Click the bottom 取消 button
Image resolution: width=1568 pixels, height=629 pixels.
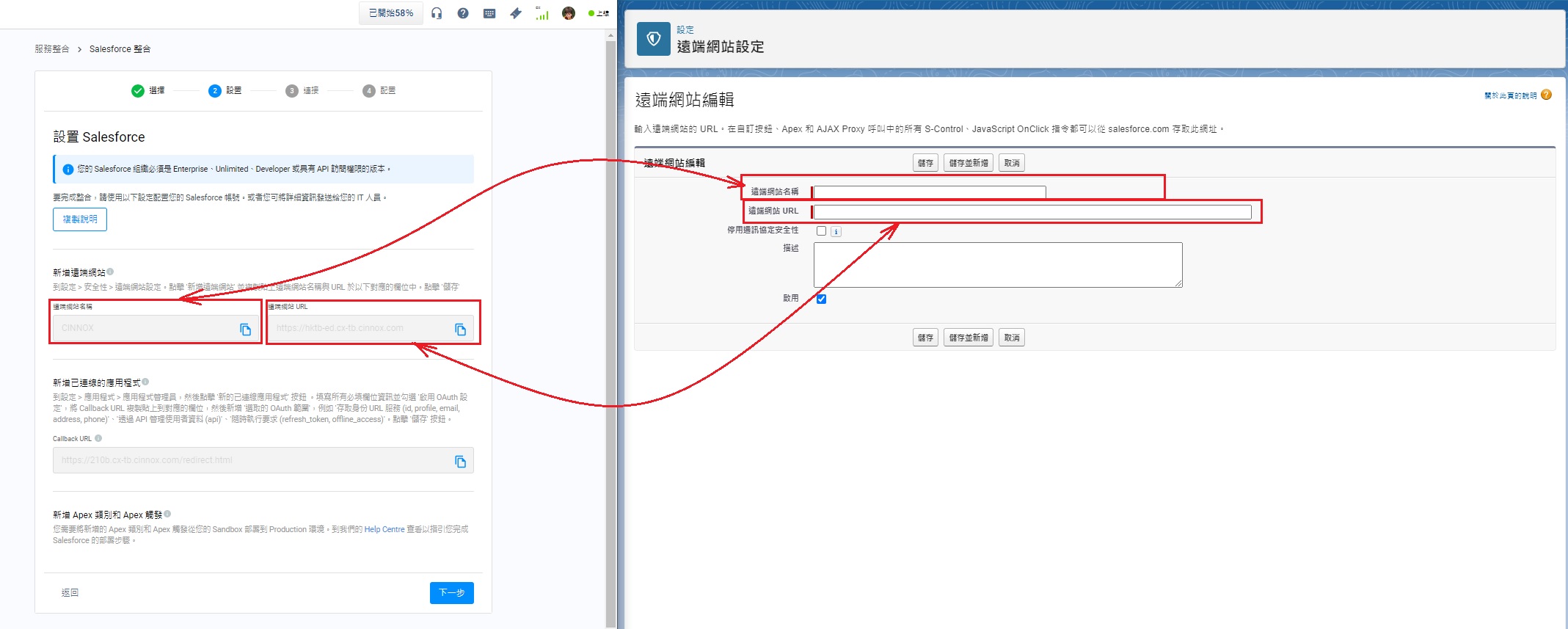pyautogui.click(x=1012, y=338)
